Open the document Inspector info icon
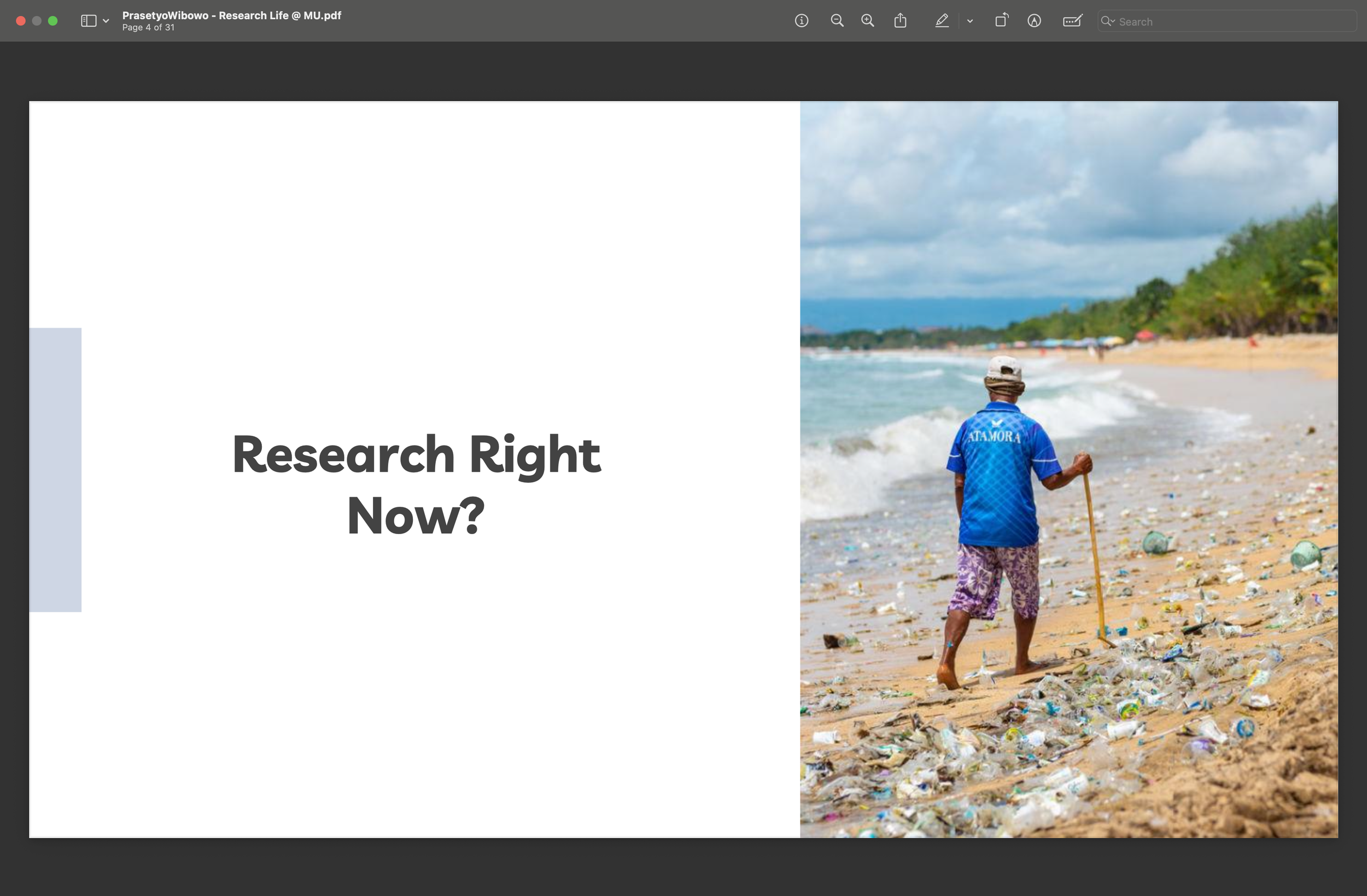The image size is (1367, 896). click(x=801, y=21)
